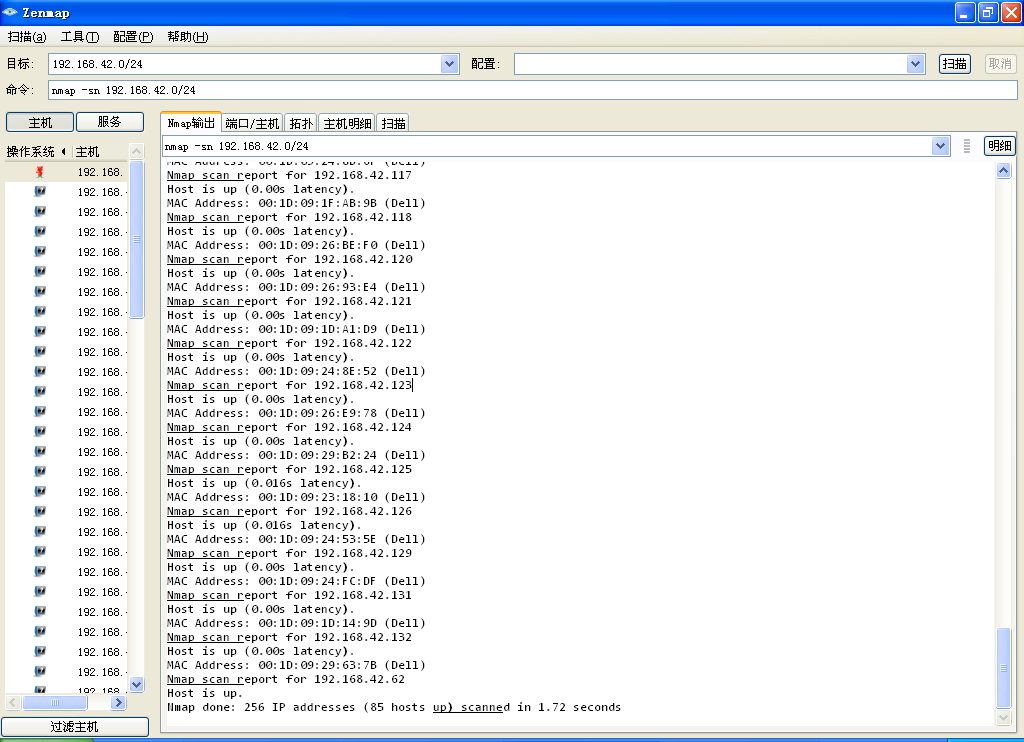The width and height of the screenshot is (1024, 742).
Task: Click the empty 配置 profile field
Action: [711, 64]
